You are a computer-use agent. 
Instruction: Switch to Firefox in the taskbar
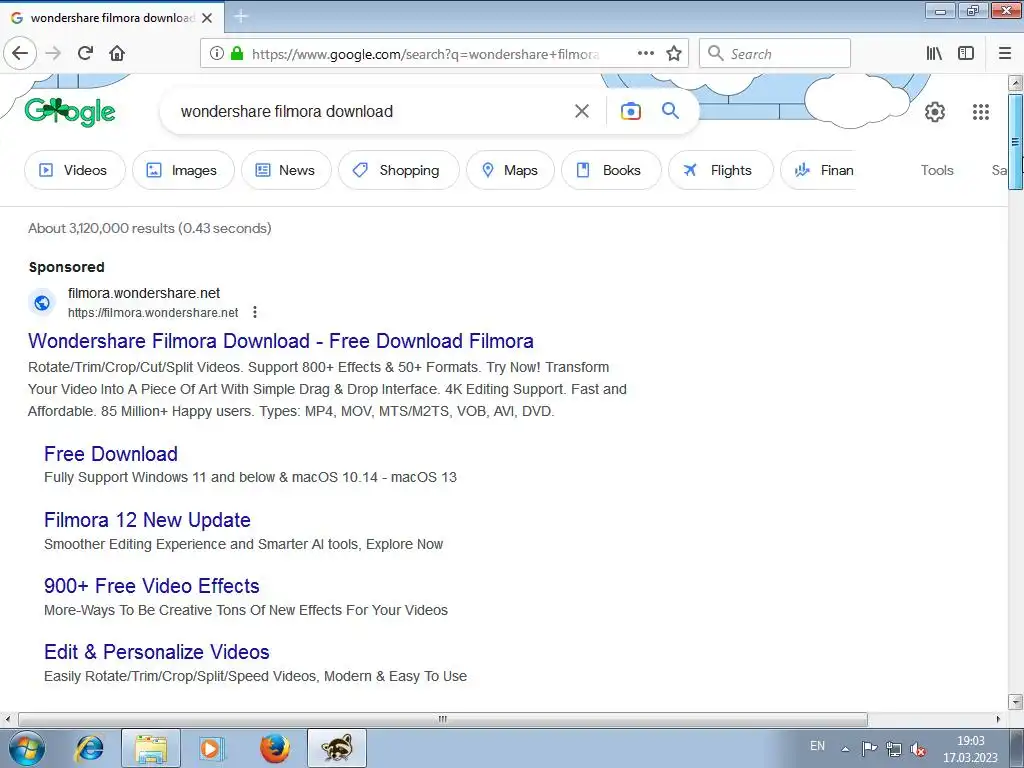point(274,748)
